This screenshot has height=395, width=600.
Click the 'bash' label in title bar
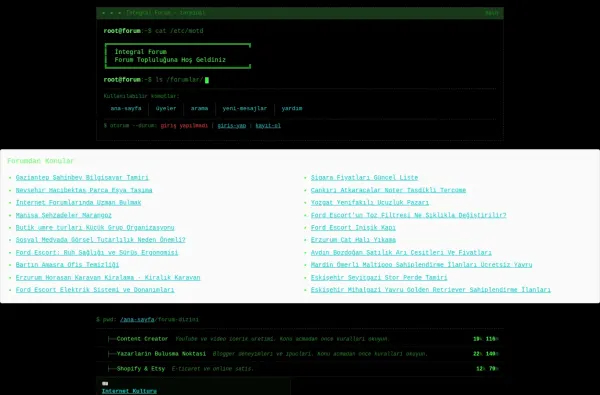(492, 13)
